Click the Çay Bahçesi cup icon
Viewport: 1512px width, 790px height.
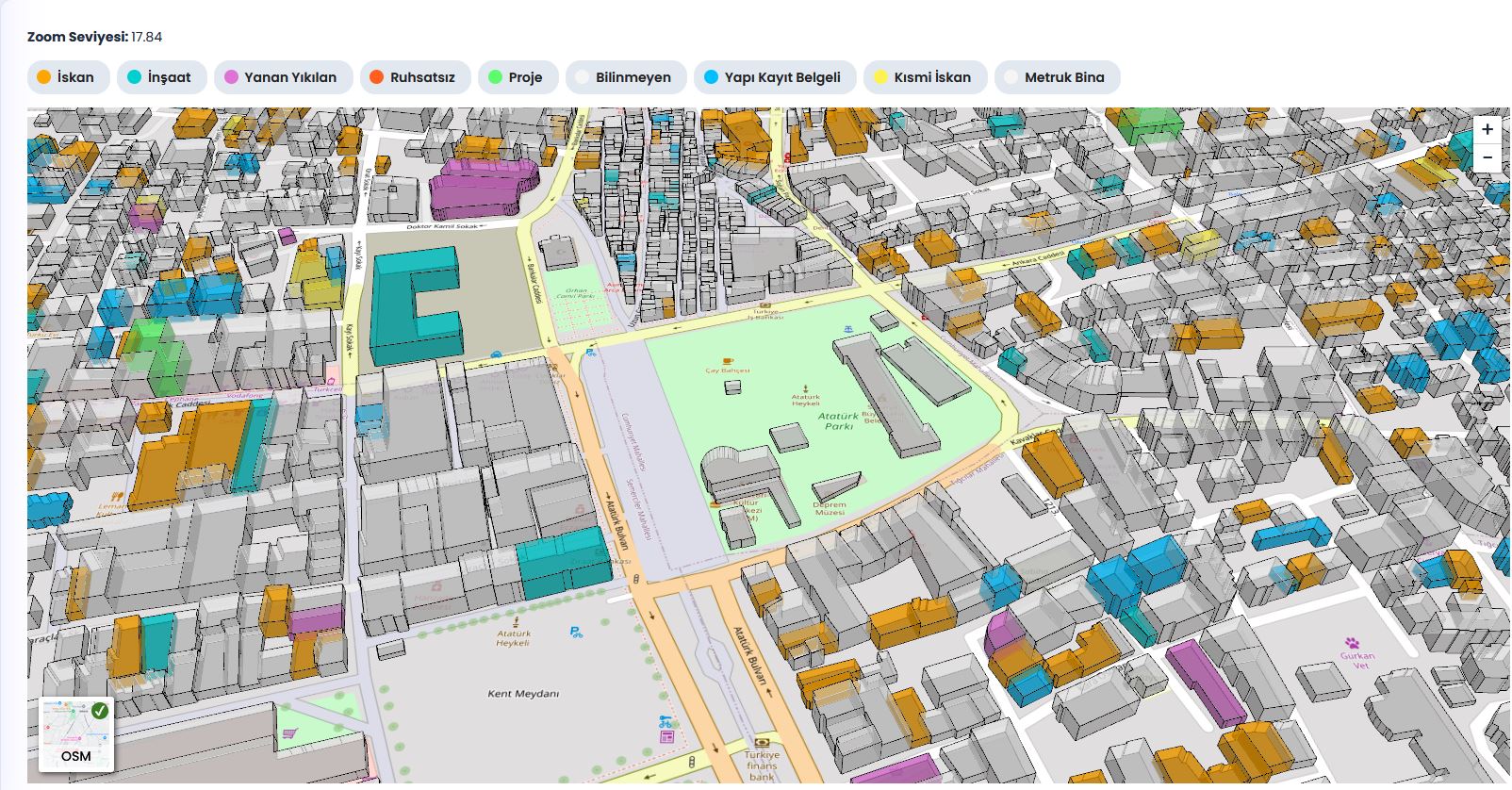click(x=727, y=361)
